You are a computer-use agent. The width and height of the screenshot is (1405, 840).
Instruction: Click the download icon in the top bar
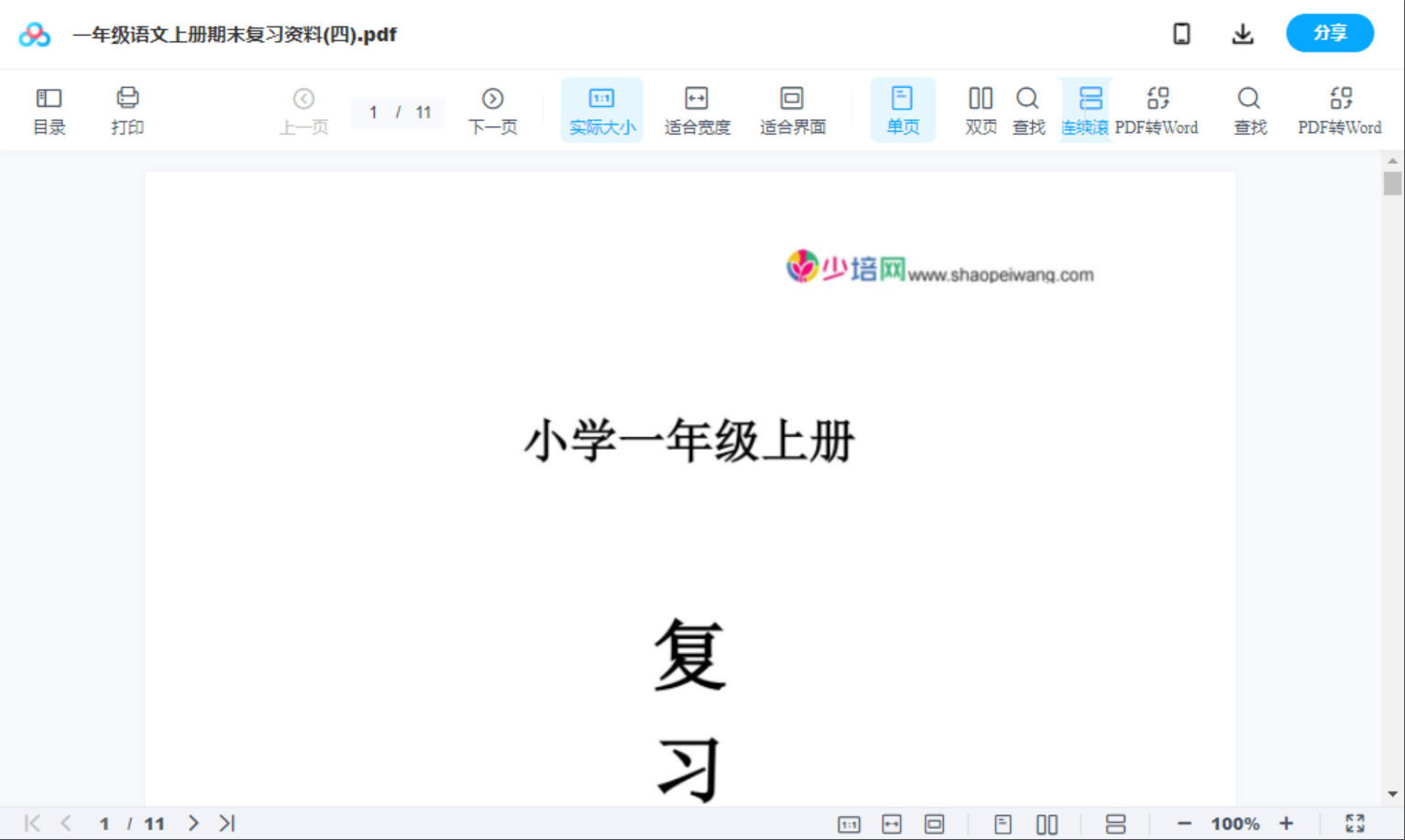(1243, 33)
